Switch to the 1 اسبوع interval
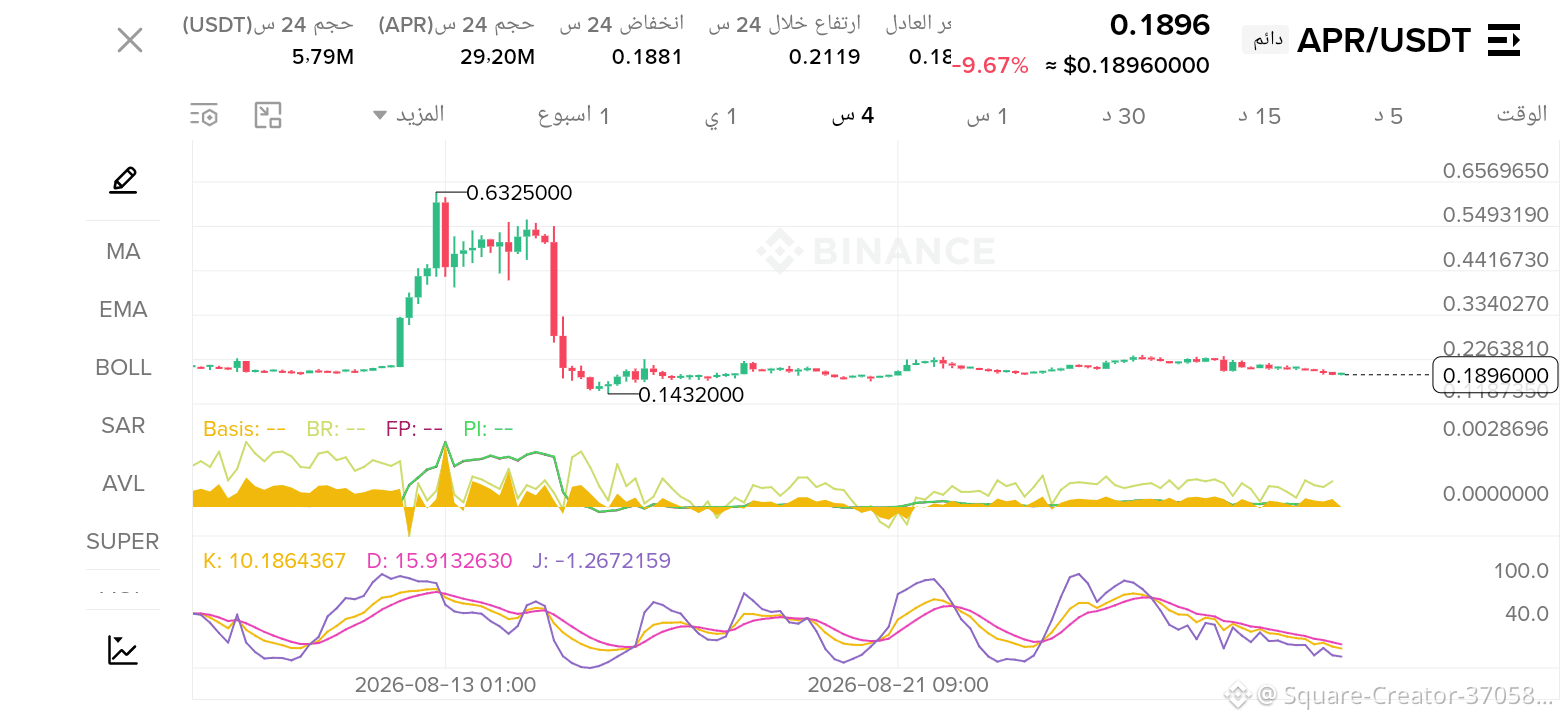This screenshot has height=720, width=1560. point(574,116)
